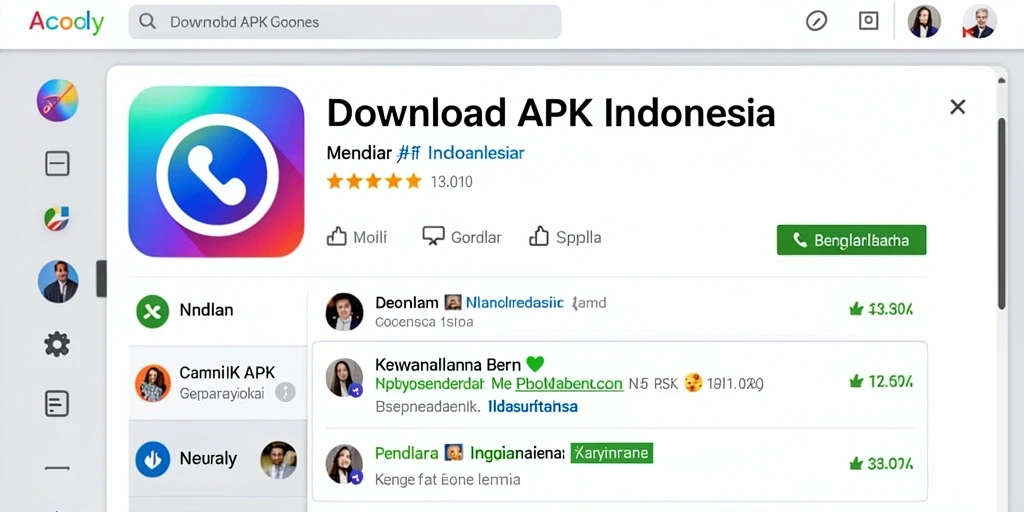Open the Indoanlesiar developer link
This screenshot has width=1024, height=512.
tap(476, 153)
